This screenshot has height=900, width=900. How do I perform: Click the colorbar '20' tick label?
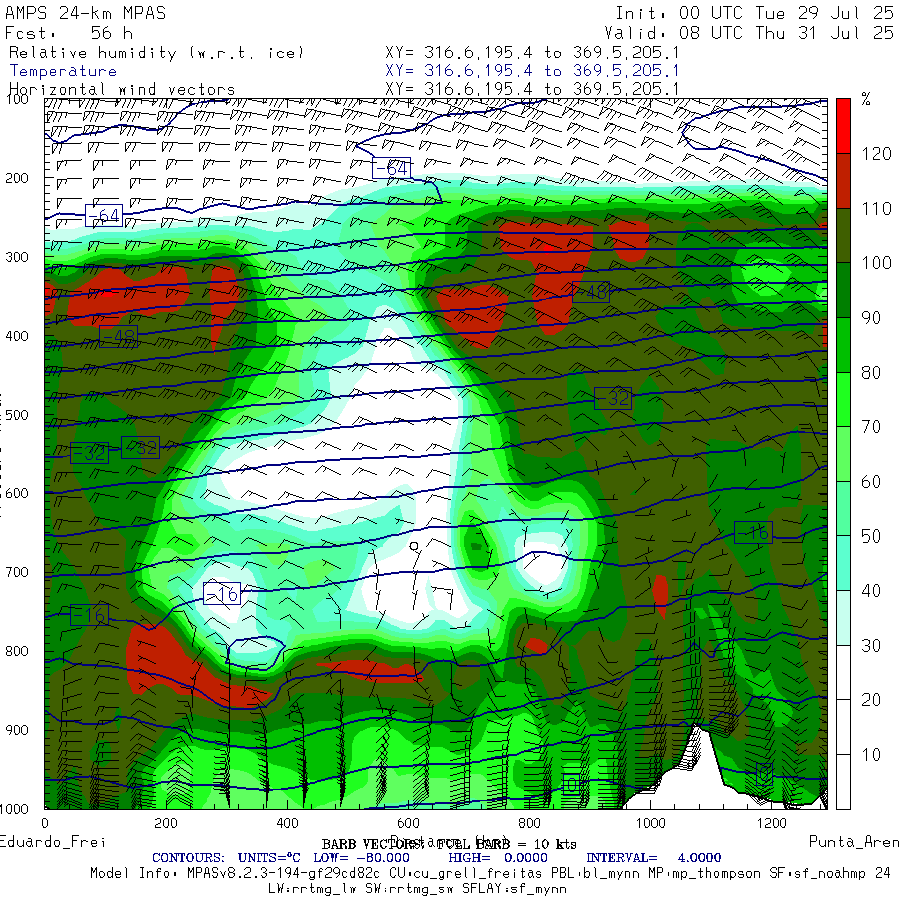click(x=871, y=700)
